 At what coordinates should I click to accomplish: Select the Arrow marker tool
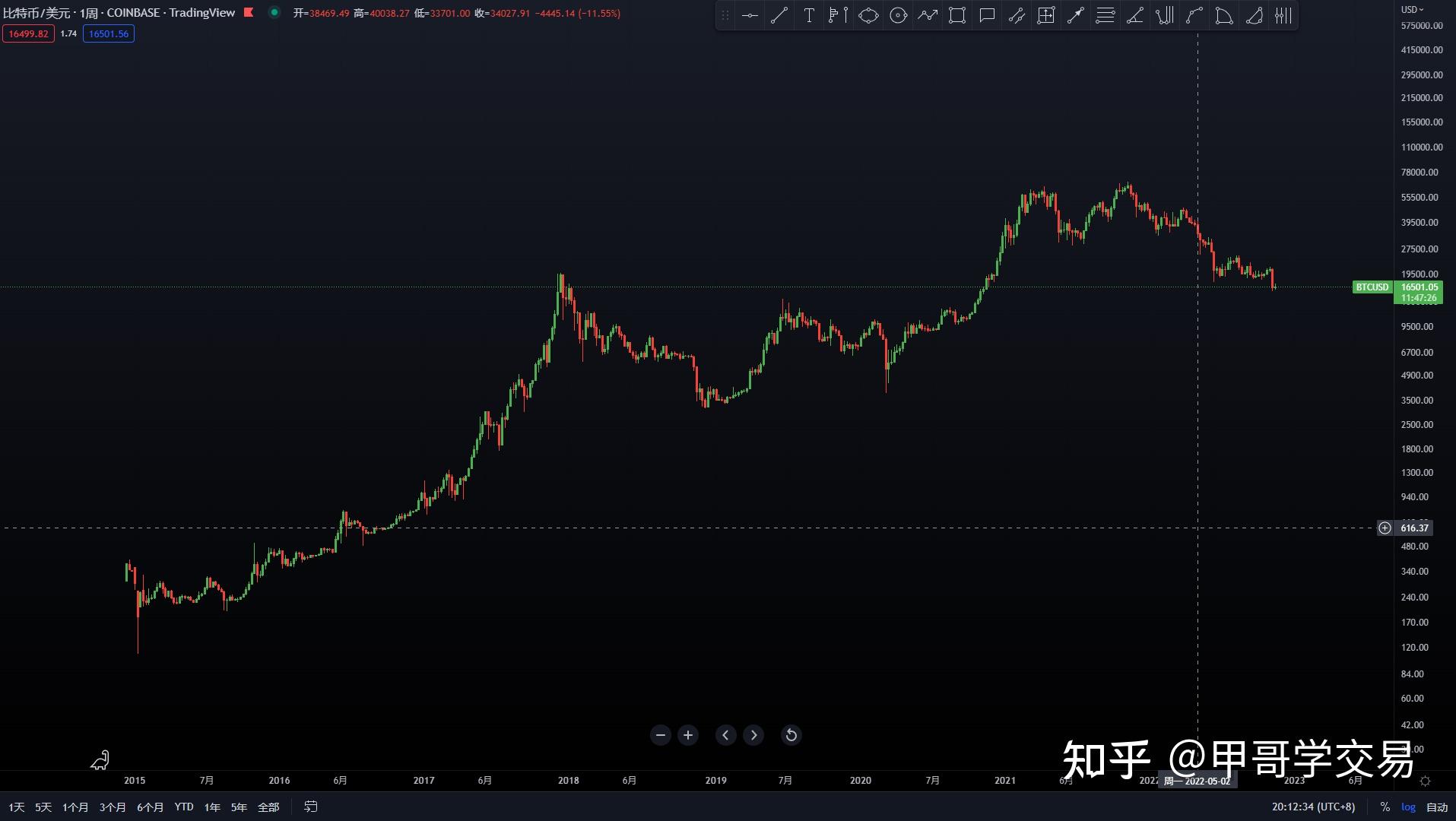1075,15
